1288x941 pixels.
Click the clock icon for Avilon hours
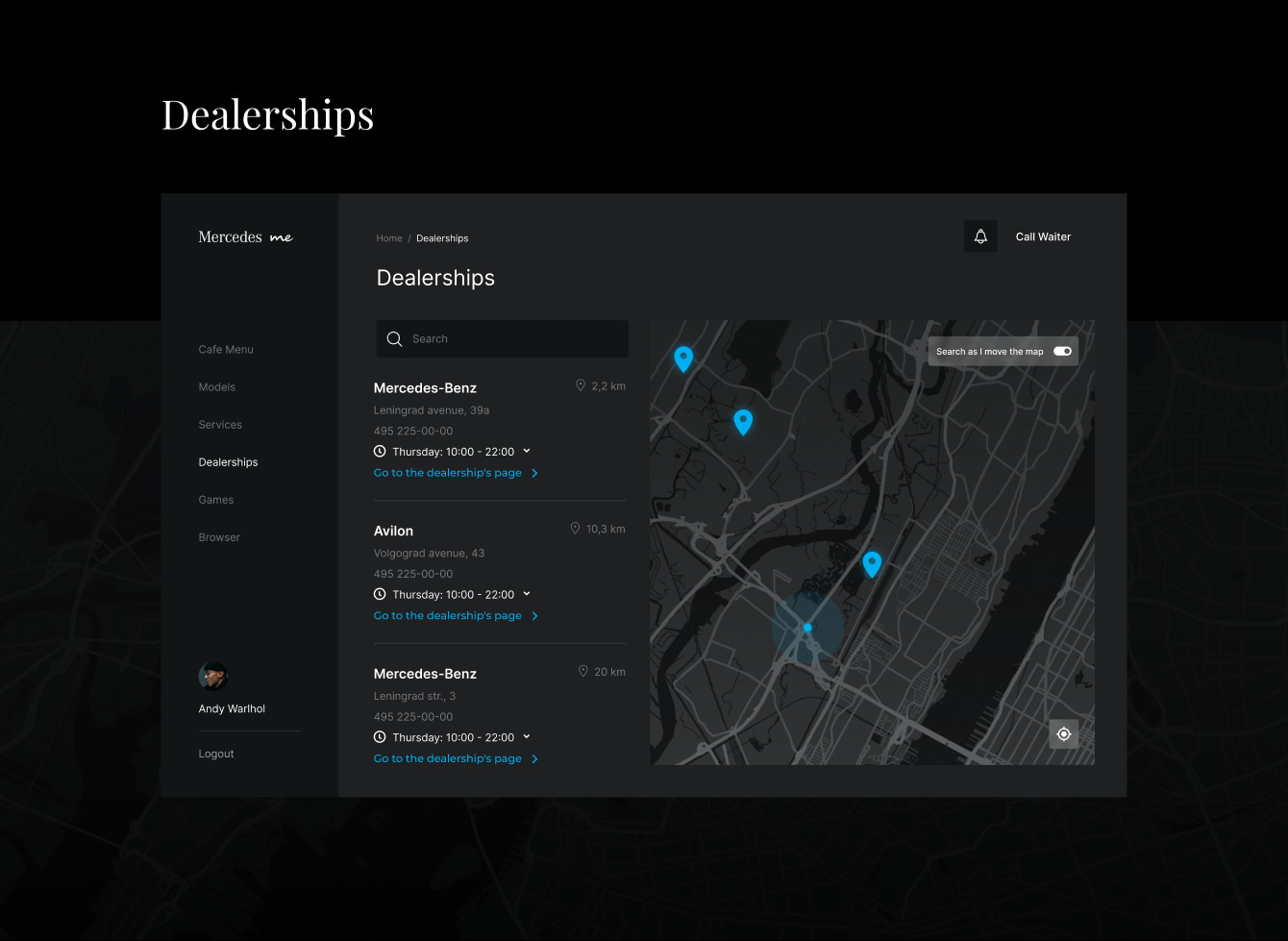click(x=380, y=594)
